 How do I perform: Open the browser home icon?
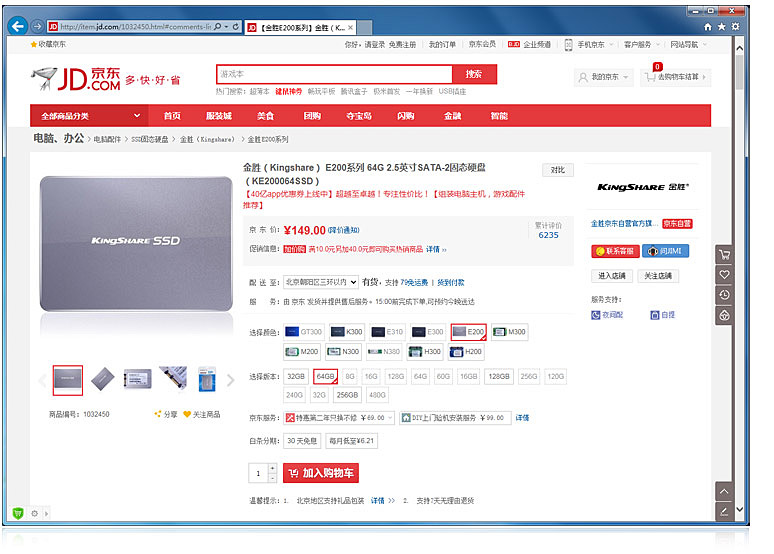tap(708, 27)
